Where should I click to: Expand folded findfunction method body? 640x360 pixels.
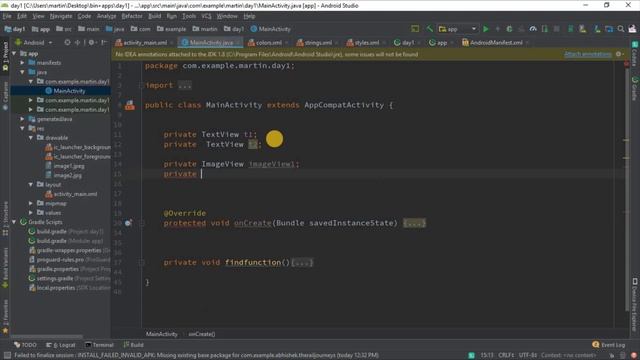click(x=302, y=263)
